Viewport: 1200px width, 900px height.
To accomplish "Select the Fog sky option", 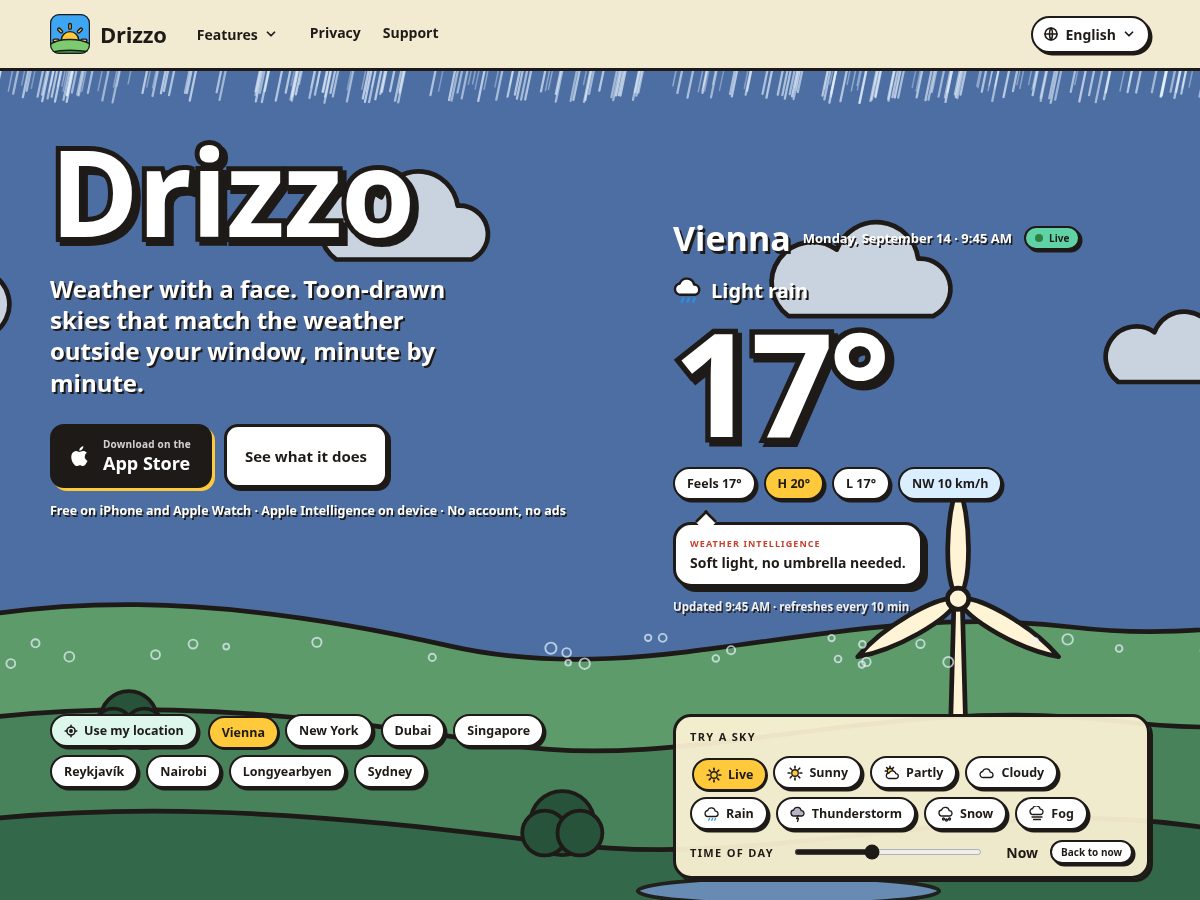I will 1051,813.
